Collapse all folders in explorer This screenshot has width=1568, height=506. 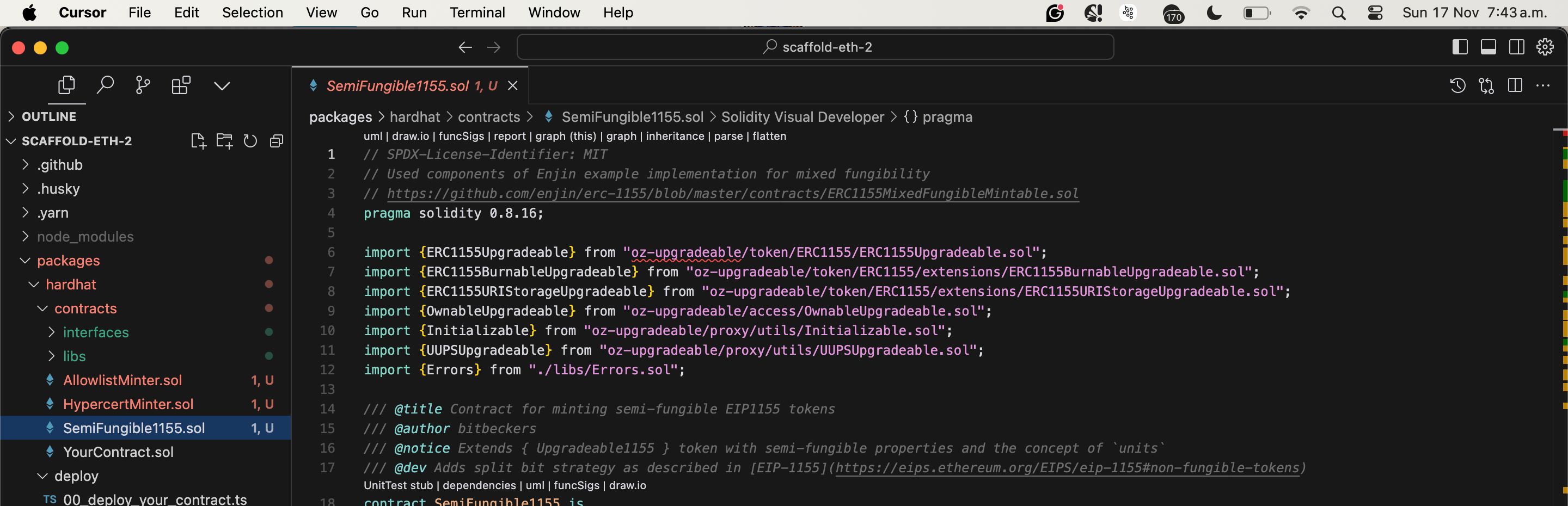tap(277, 141)
